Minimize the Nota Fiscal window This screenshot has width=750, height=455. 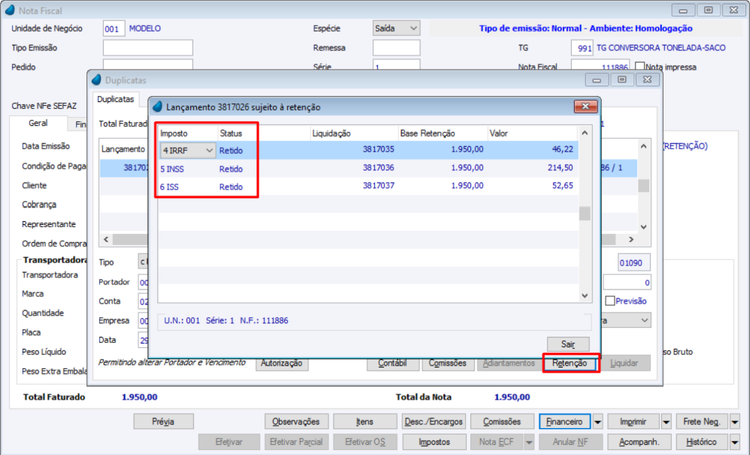click(683, 10)
